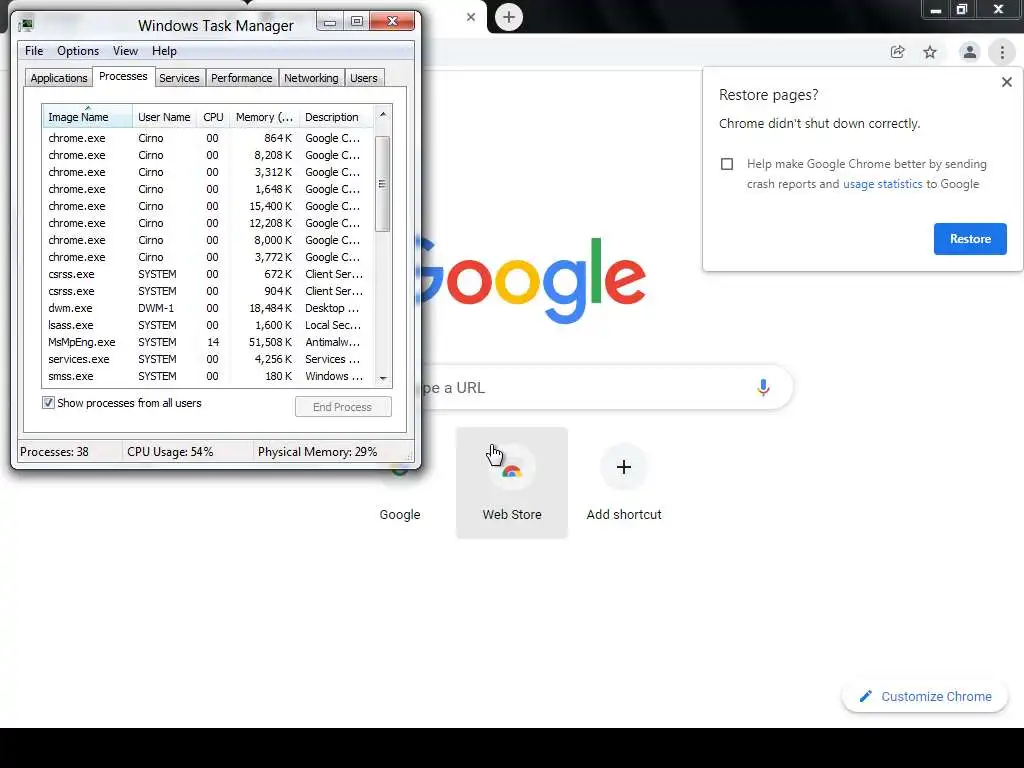Screen dimensions: 1024x768
Task: Open a new tab with plus icon
Action: (x=509, y=17)
